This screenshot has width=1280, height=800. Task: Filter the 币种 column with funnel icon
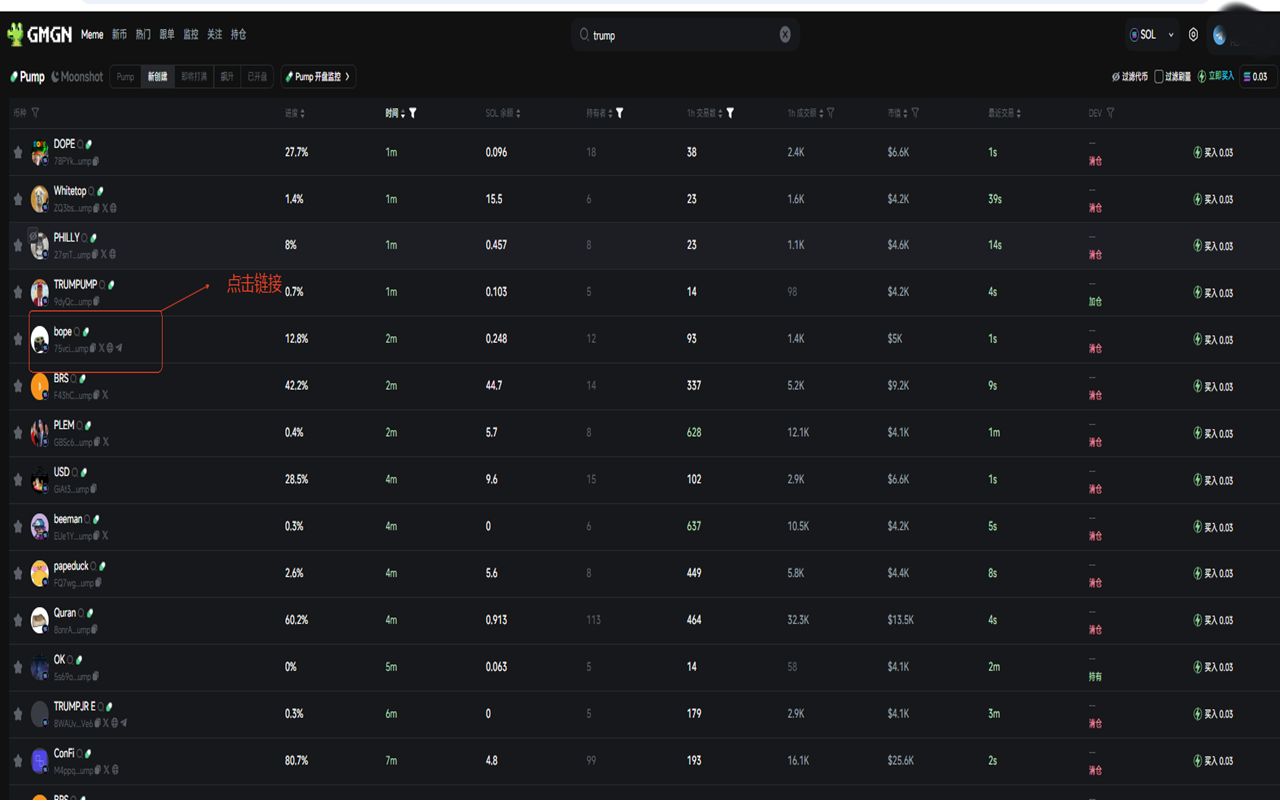[x=36, y=113]
